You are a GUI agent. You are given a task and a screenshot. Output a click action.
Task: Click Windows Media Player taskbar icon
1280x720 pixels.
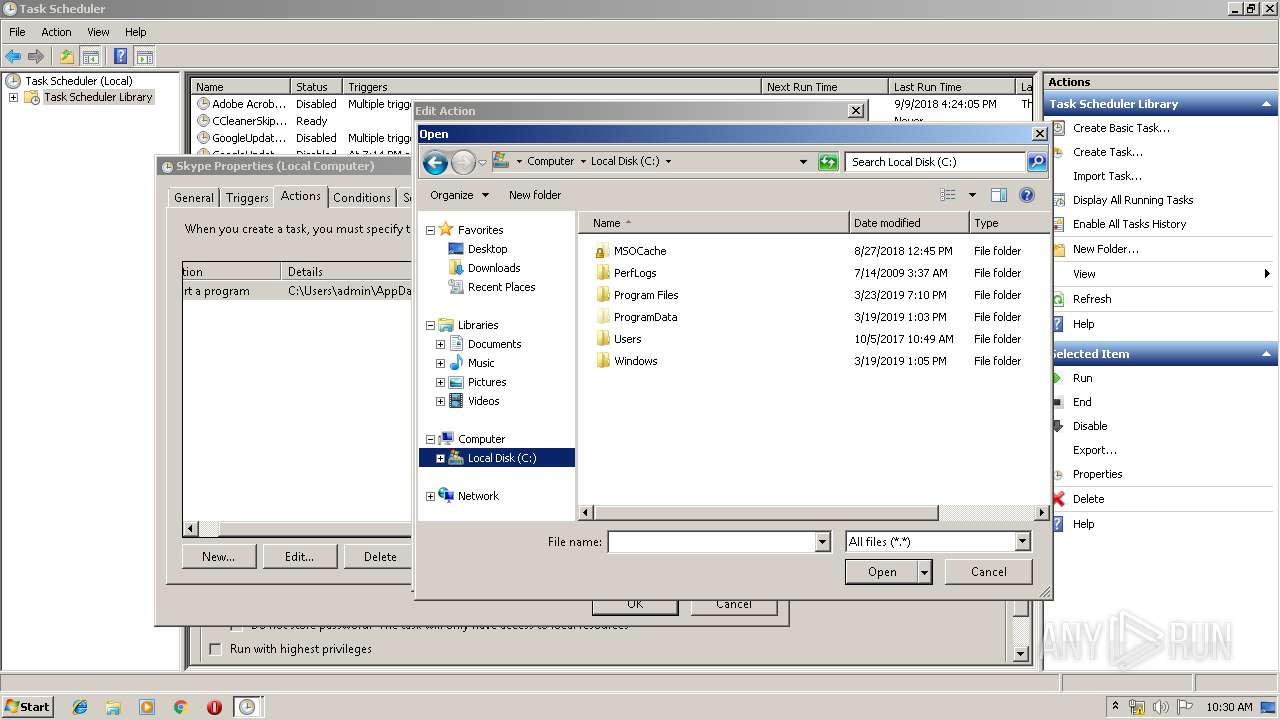147,707
